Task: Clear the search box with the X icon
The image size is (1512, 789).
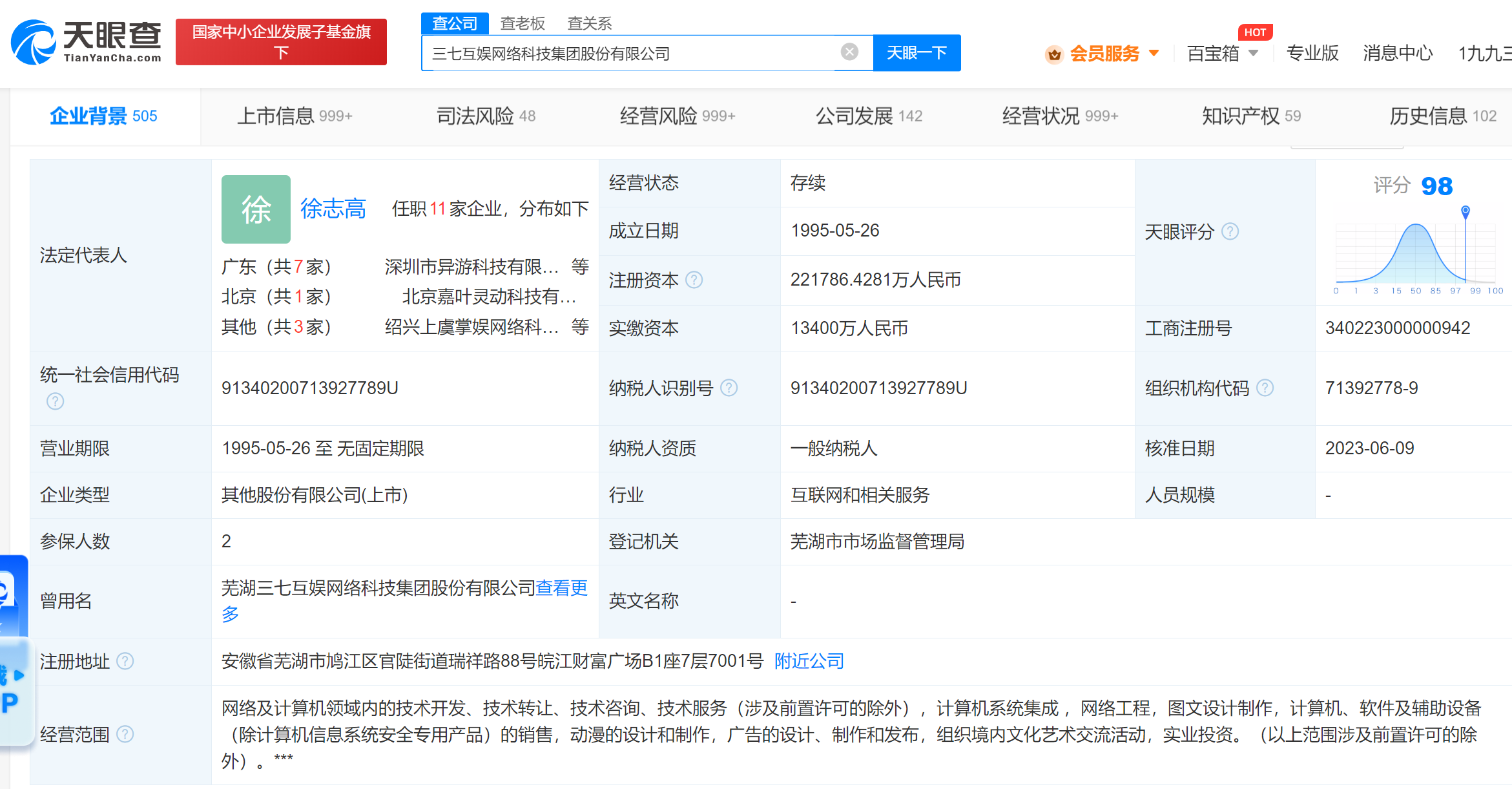Action: tap(849, 52)
